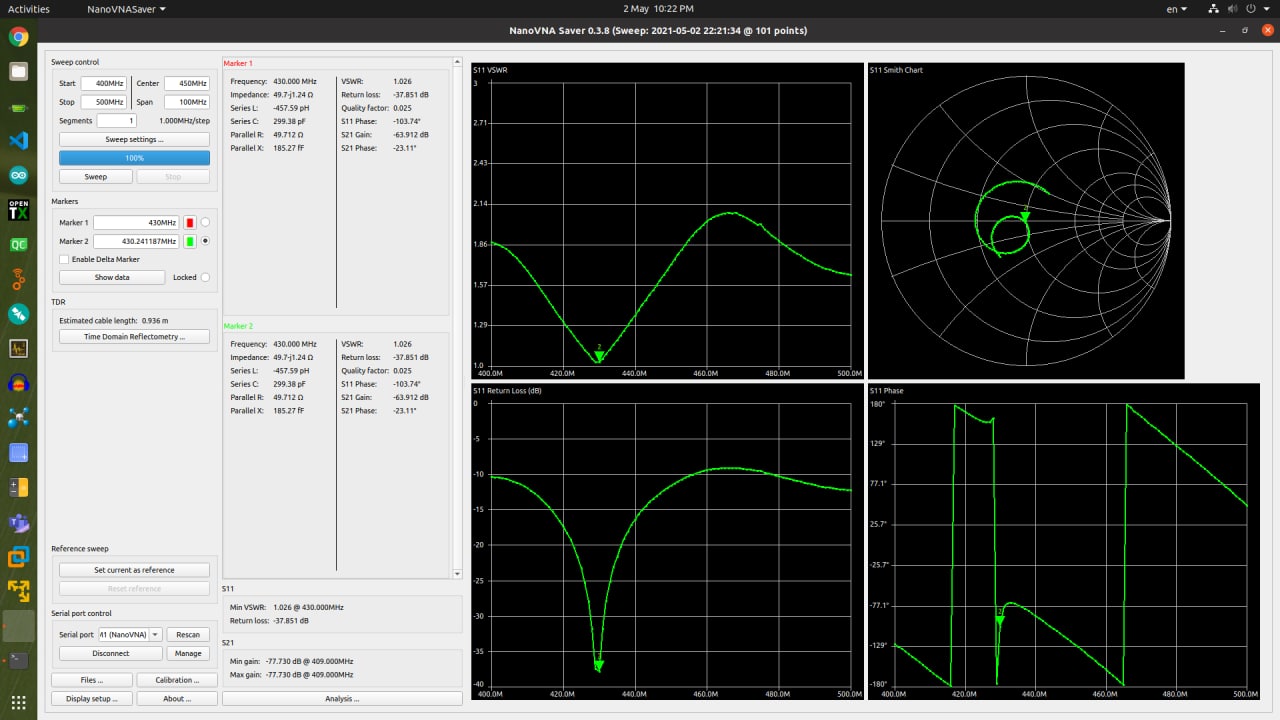Open the Calculator app in dock

(x=18, y=487)
